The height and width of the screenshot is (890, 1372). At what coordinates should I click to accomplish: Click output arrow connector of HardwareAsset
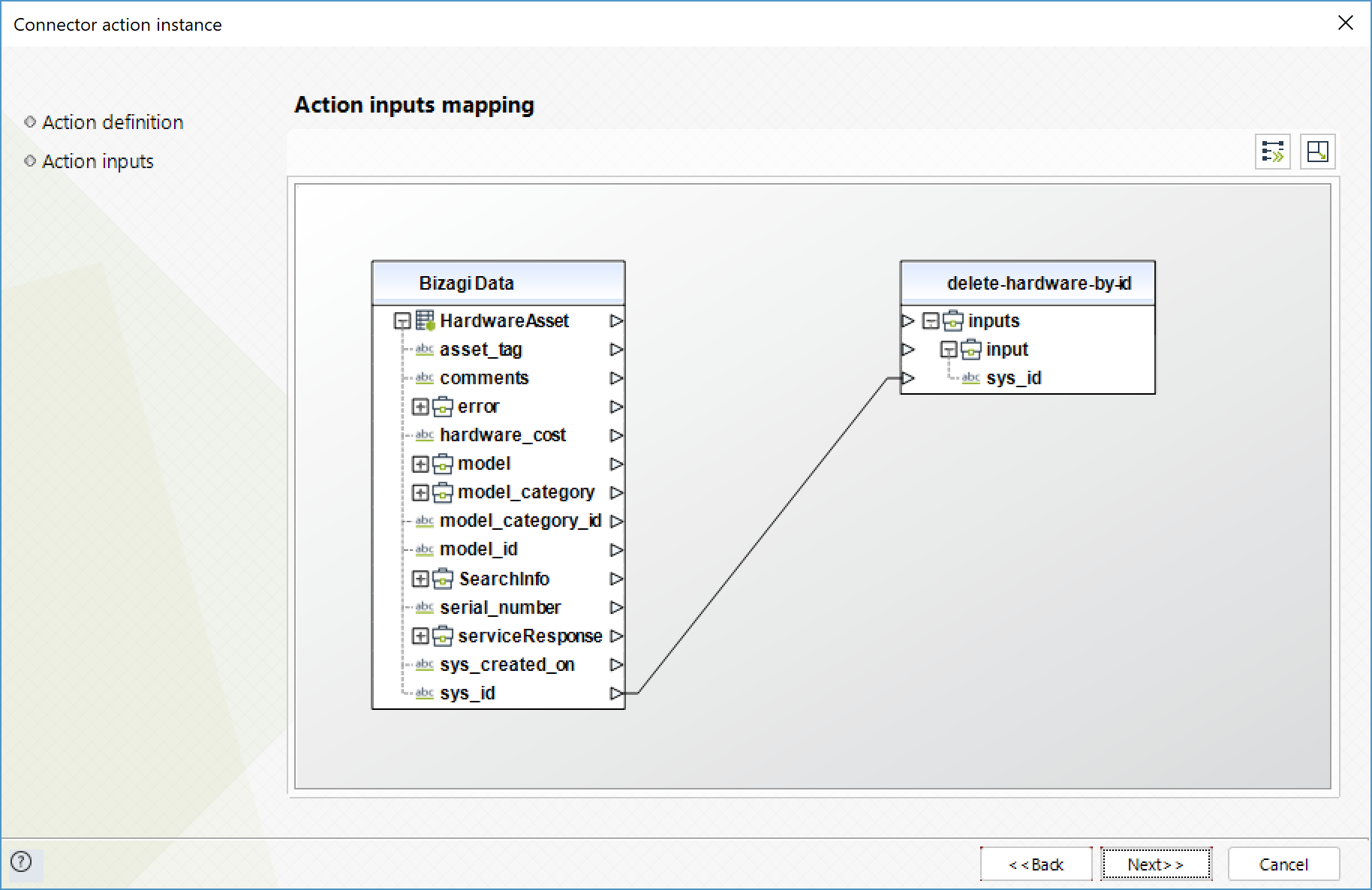tap(616, 321)
